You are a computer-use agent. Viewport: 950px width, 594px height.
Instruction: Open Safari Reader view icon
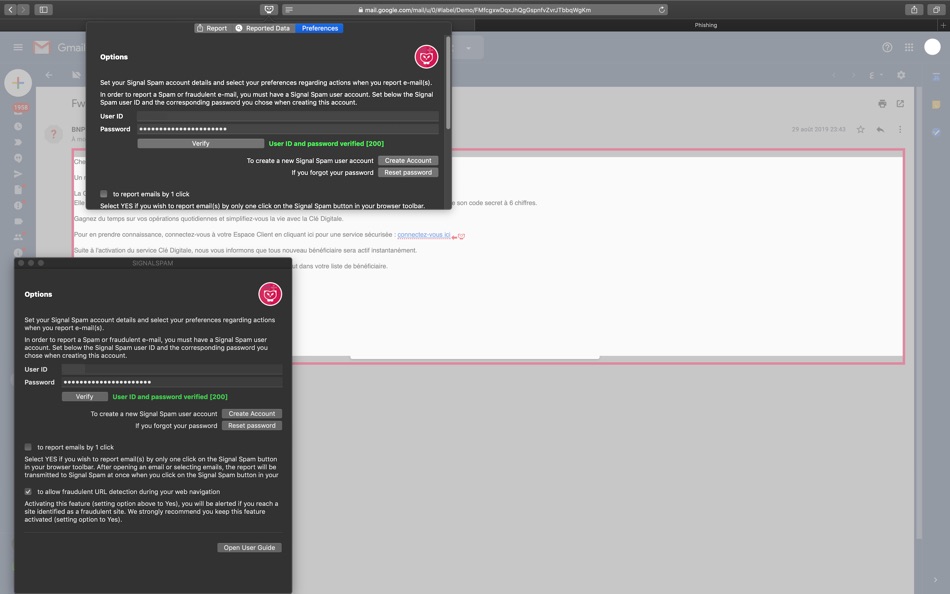[x=289, y=10]
